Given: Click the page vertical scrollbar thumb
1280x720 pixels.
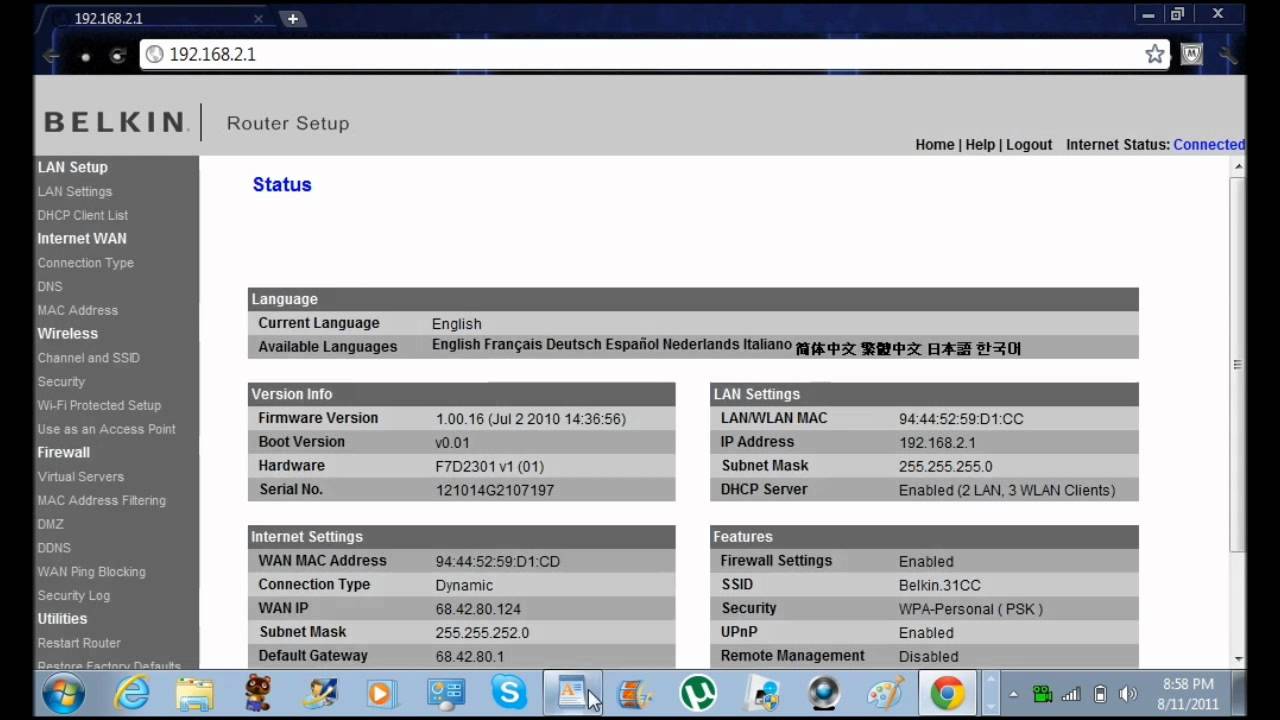Looking at the screenshot, I should click(1238, 365).
